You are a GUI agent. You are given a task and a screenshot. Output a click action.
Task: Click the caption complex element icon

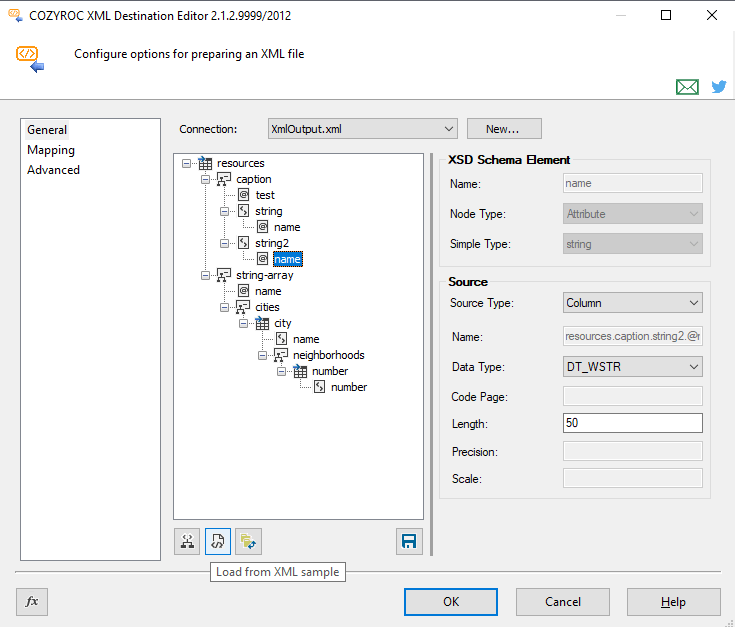[x=224, y=179]
